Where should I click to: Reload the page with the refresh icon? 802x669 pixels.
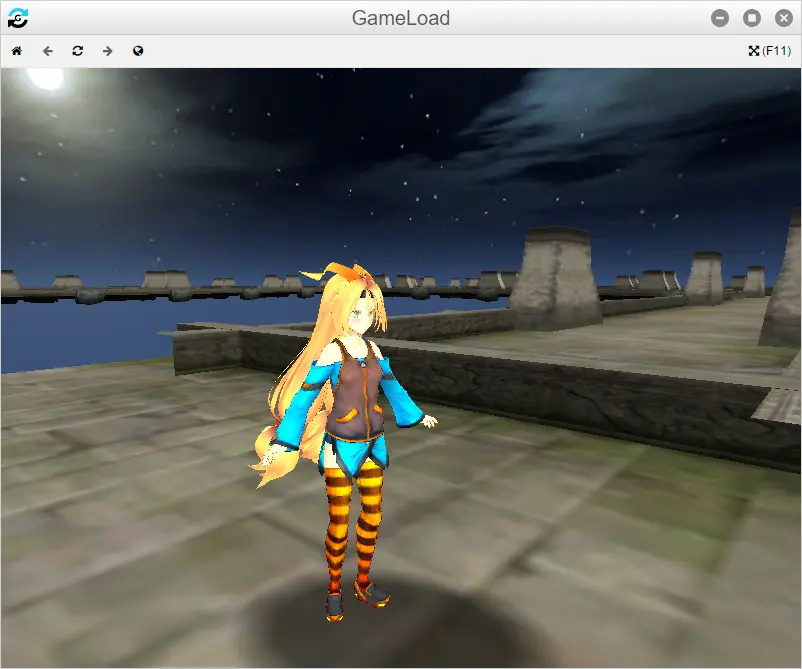[78, 51]
